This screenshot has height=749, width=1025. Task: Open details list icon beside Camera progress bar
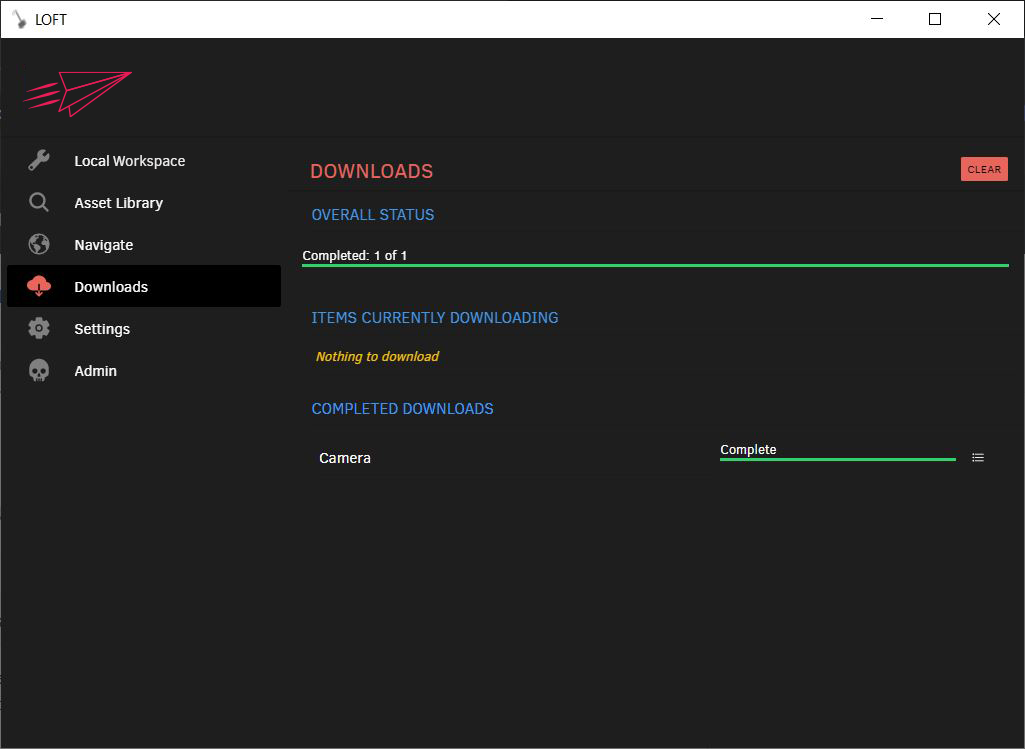[977, 457]
